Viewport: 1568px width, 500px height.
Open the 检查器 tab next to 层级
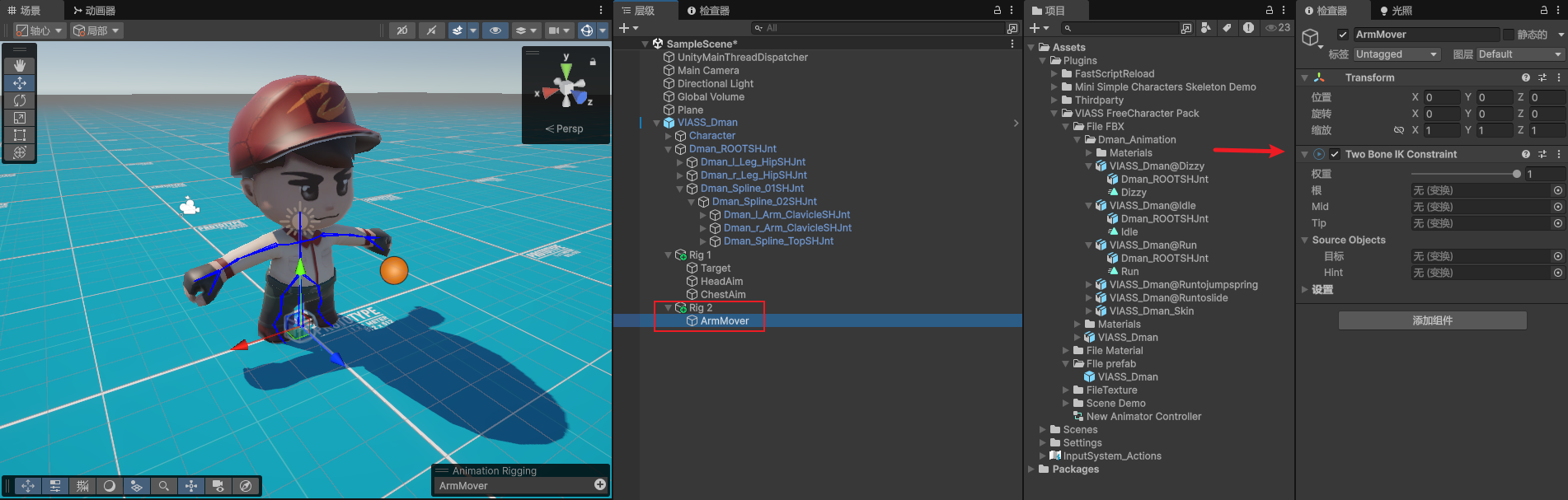pos(708,10)
